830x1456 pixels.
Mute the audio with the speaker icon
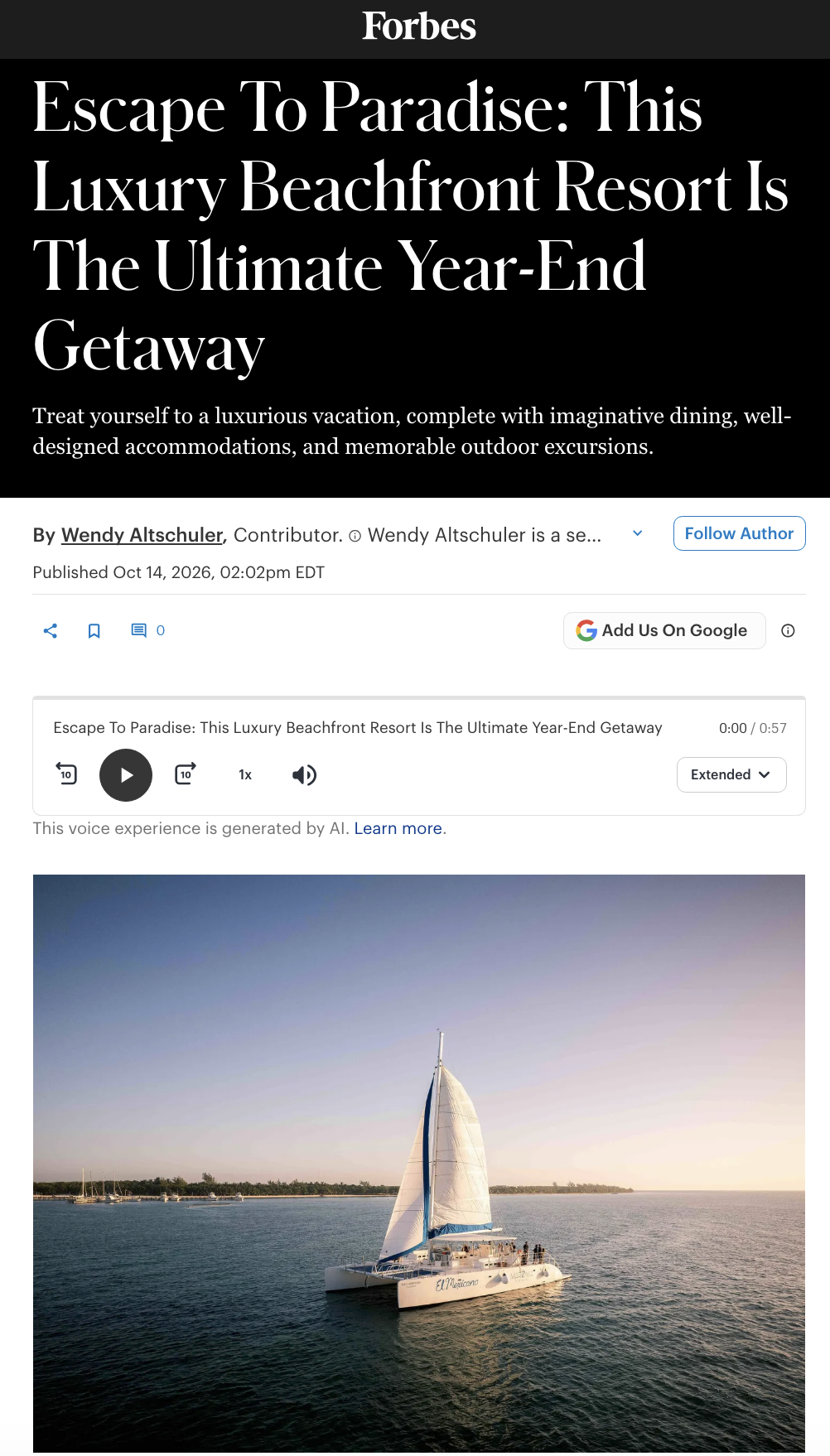coord(304,775)
